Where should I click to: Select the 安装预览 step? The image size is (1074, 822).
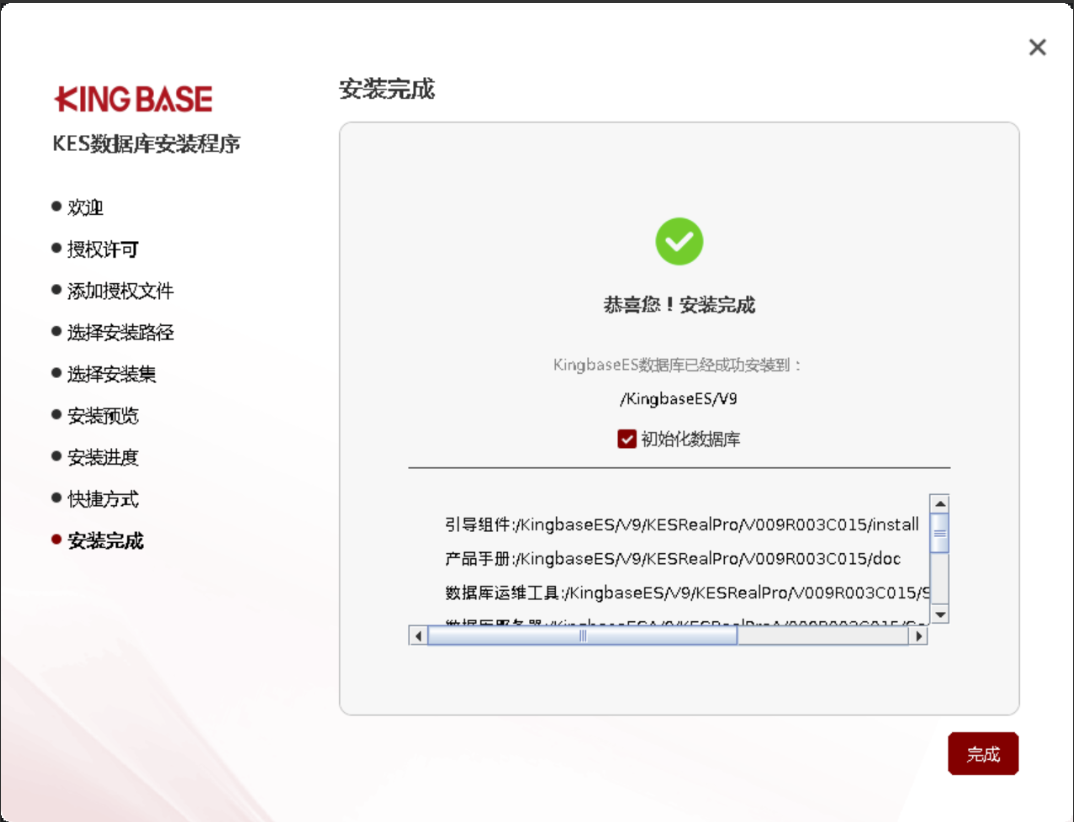click(x=103, y=416)
